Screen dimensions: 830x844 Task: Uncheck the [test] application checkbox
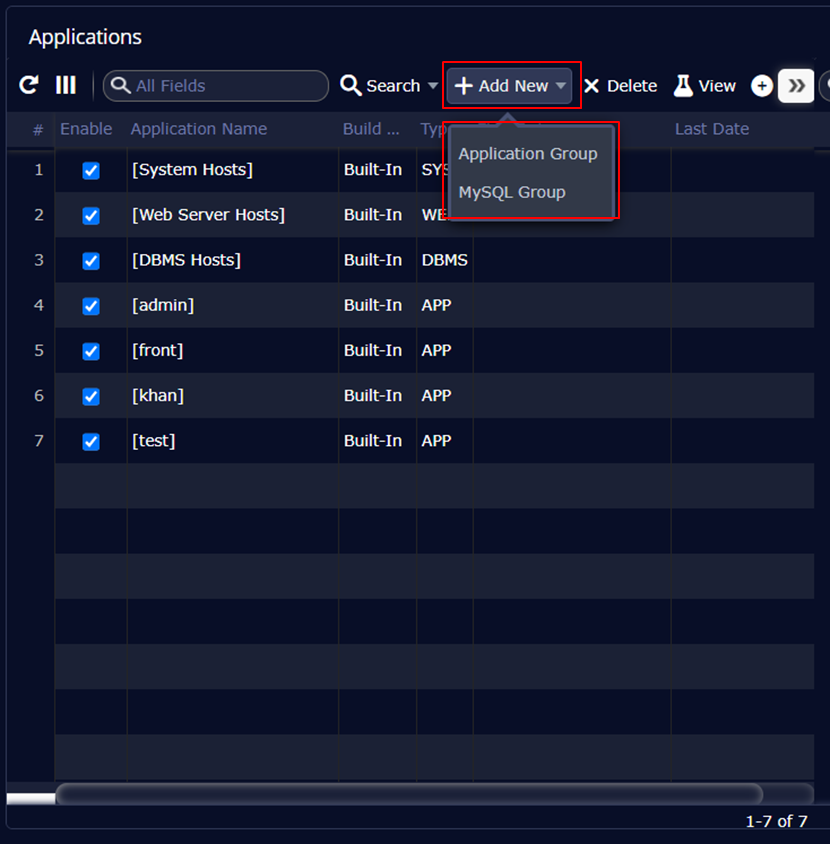(x=91, y=441)
